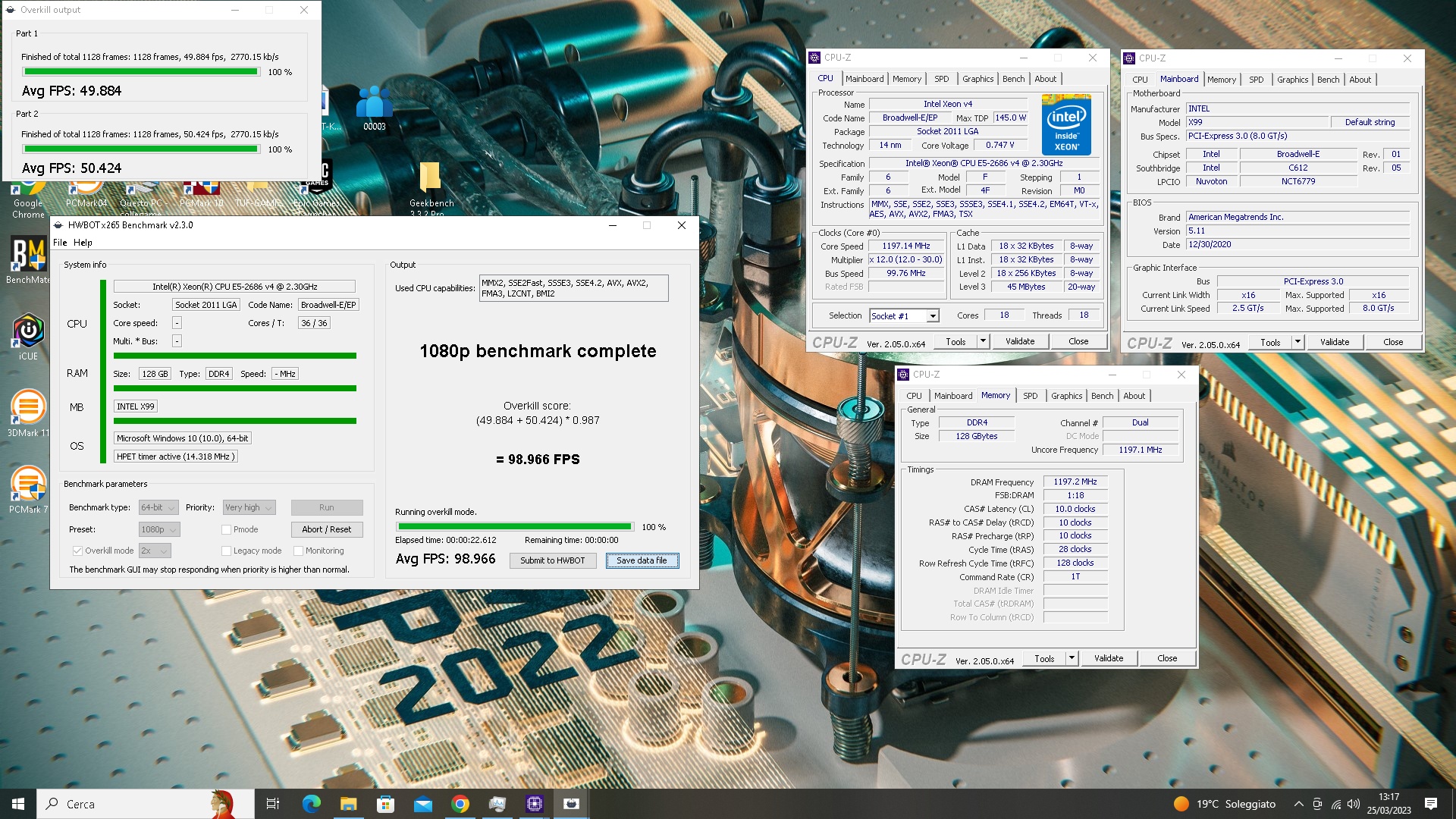Switch to Bench tab in CPU-Z CPU window

pos(1013,79)
